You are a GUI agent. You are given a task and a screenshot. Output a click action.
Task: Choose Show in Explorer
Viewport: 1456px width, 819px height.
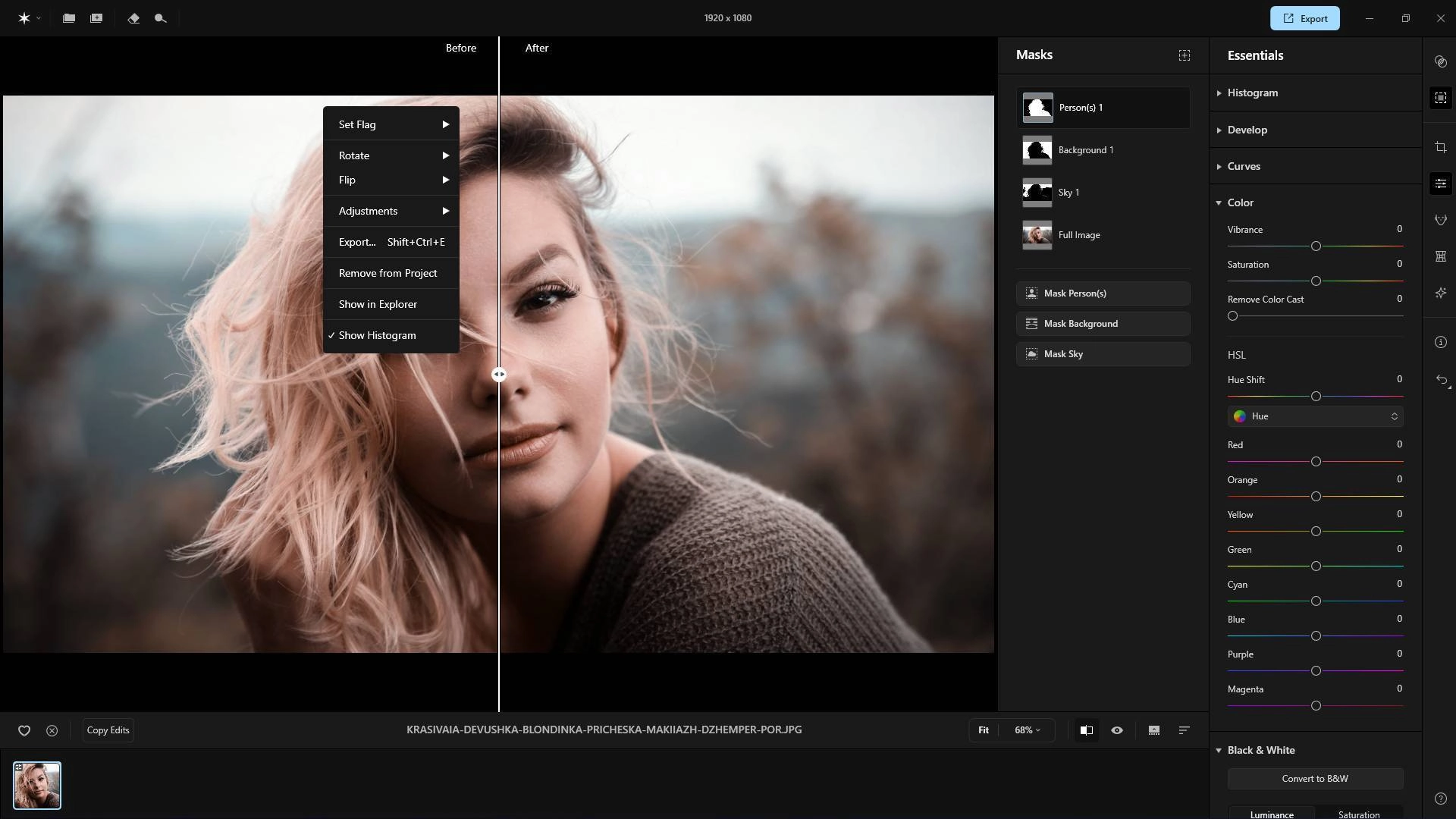[x=391, y=304]
